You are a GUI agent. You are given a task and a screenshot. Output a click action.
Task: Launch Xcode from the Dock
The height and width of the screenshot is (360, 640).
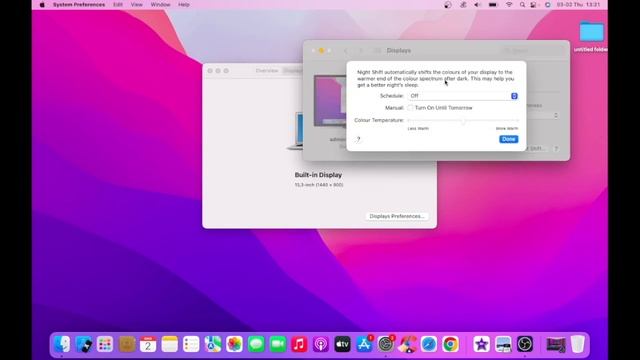[x=84, y=344]
